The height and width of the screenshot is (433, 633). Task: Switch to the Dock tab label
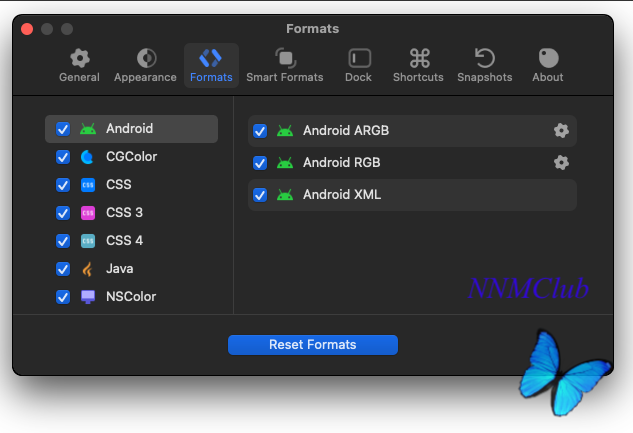(358, 77)
